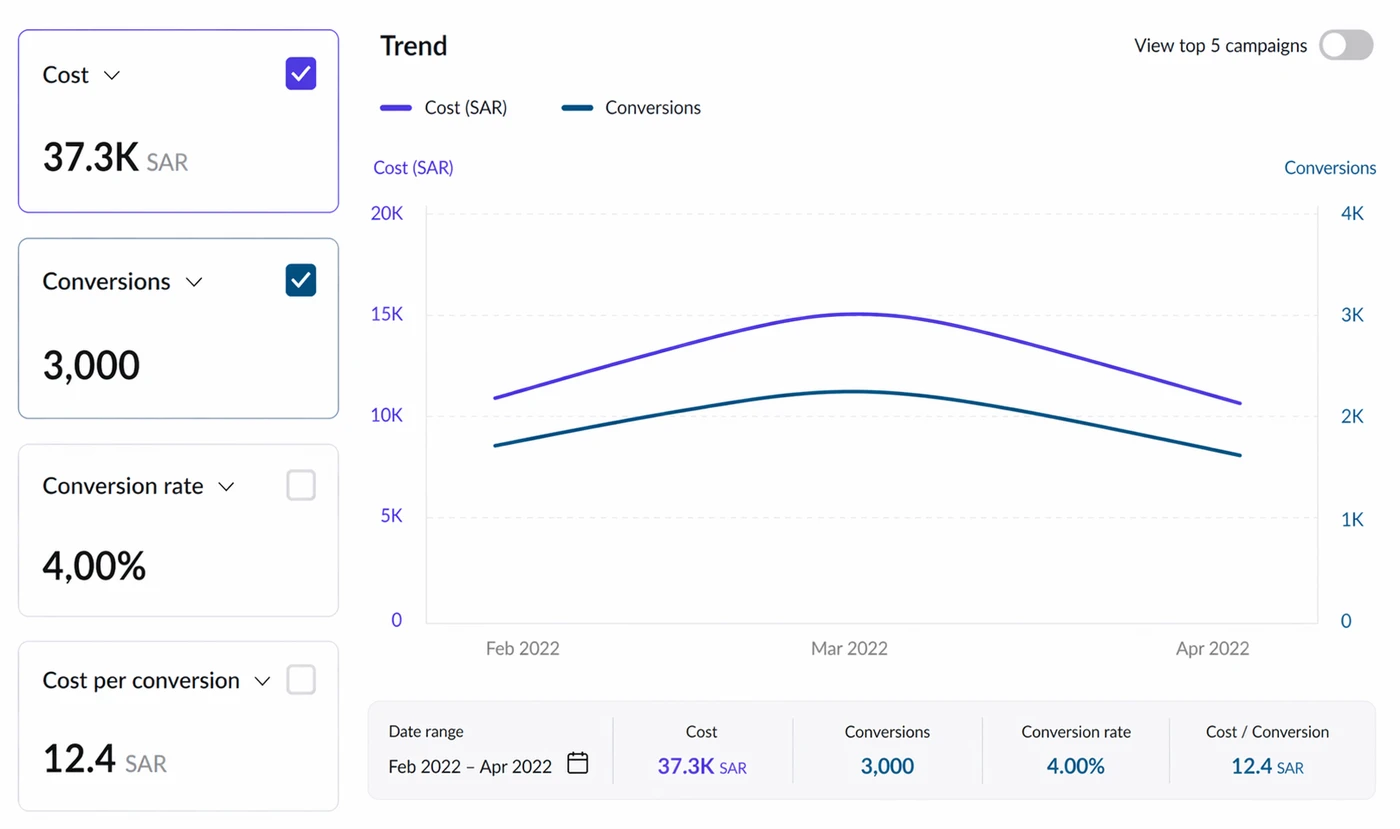The width and height of the screenshot is (1400, 829).
Task: Expand the Cost metric dropdown arrow
Action: click(112, 75)
